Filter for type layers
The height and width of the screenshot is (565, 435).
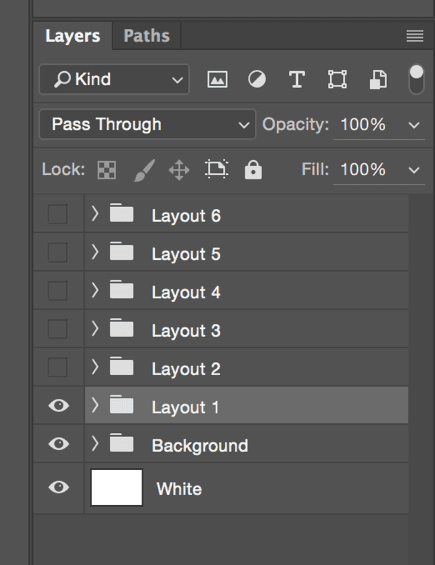pos(297,79)
